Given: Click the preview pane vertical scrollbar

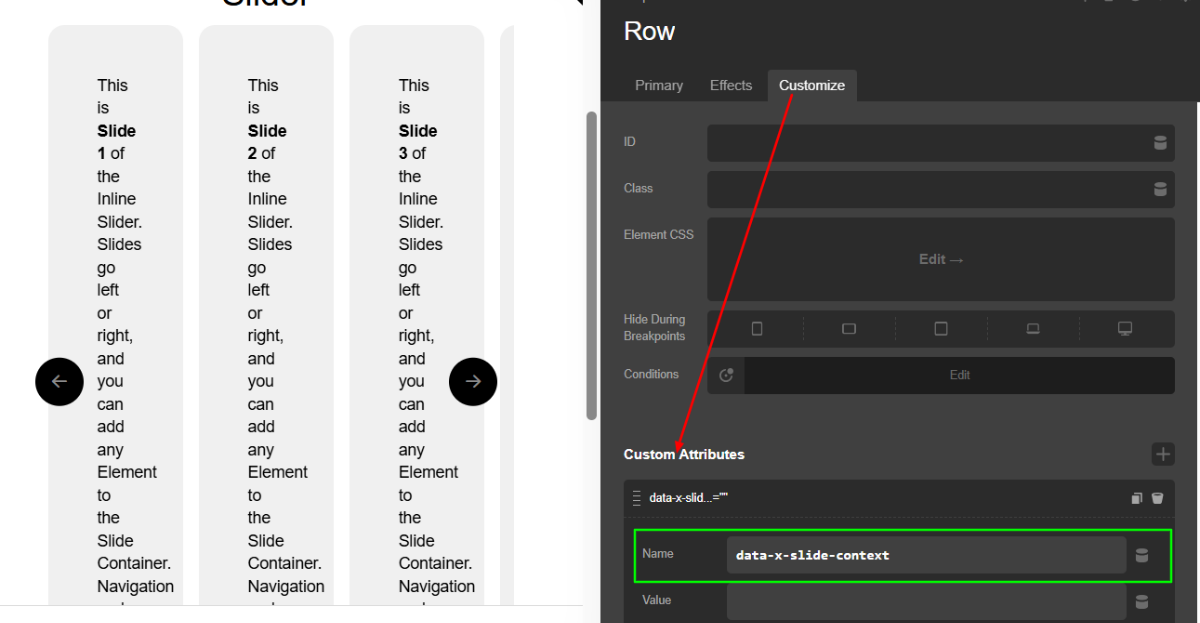Looking at the screenshot, I should pos(591,265).
